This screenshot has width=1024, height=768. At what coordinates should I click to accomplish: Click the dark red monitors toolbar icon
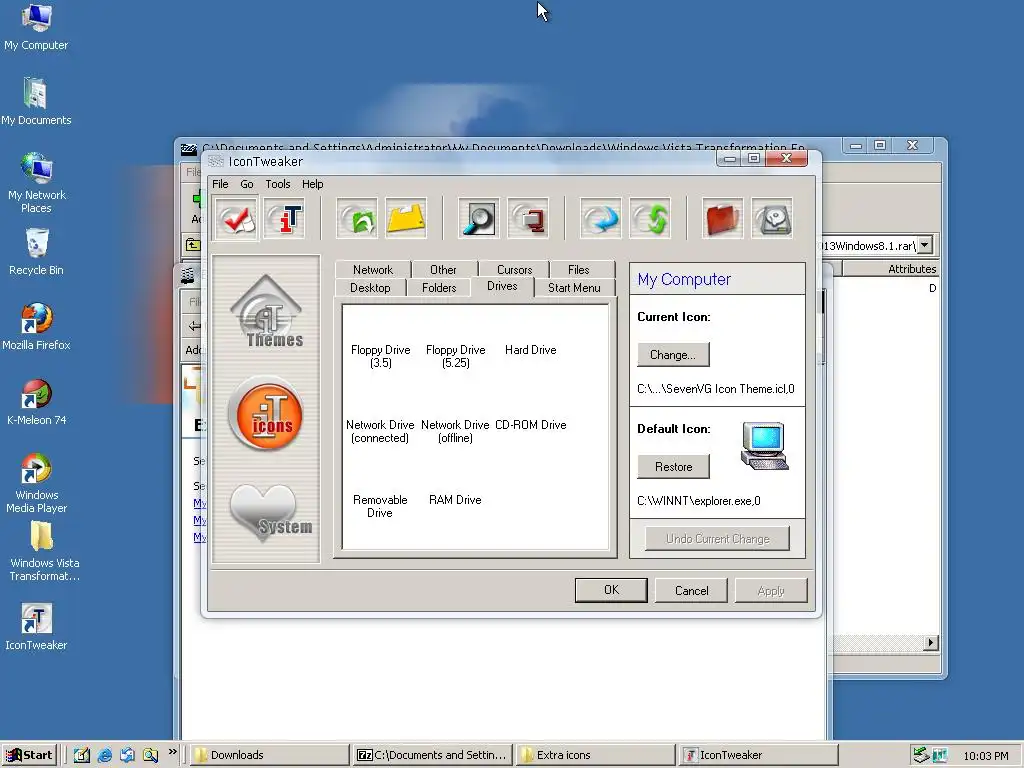click(x=528, y=219)
